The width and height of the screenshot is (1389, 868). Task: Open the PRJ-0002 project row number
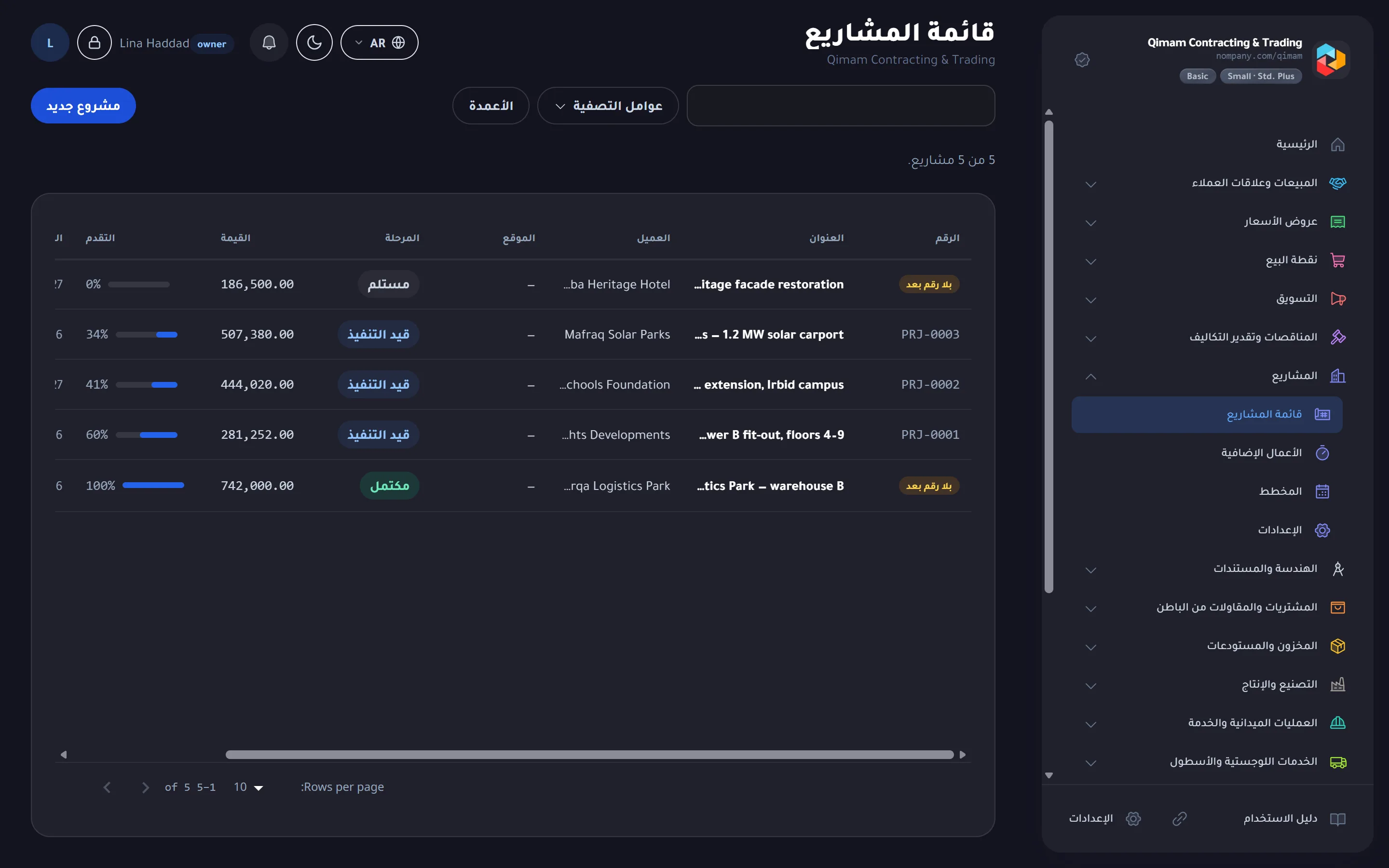(x=930, y=385)
